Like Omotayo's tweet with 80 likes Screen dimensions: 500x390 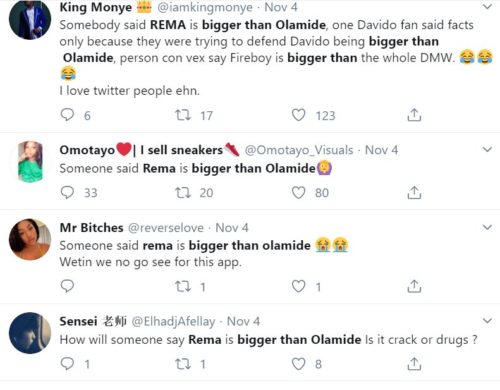point(298,192)
